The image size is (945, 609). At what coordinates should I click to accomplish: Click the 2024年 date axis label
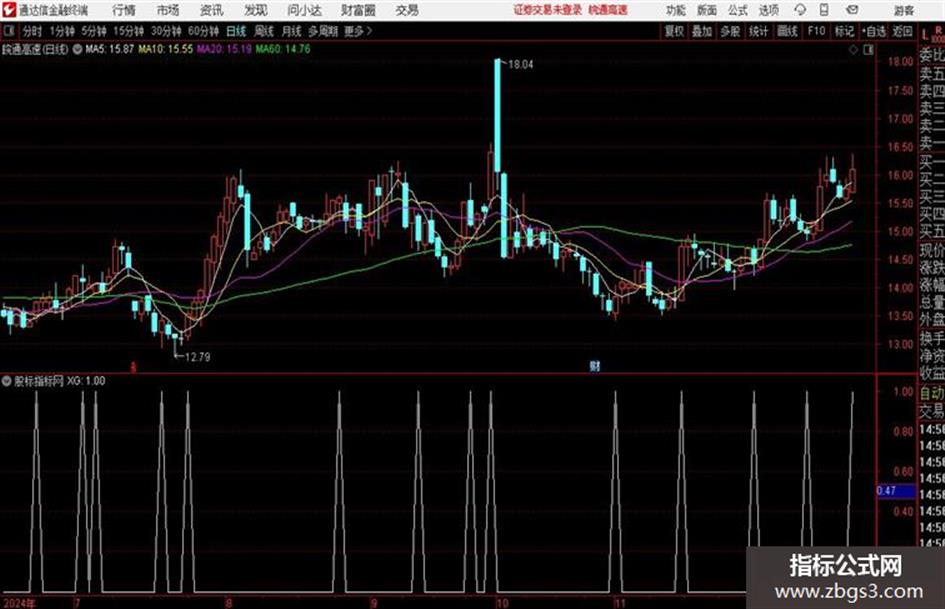[x=19, y=603]
